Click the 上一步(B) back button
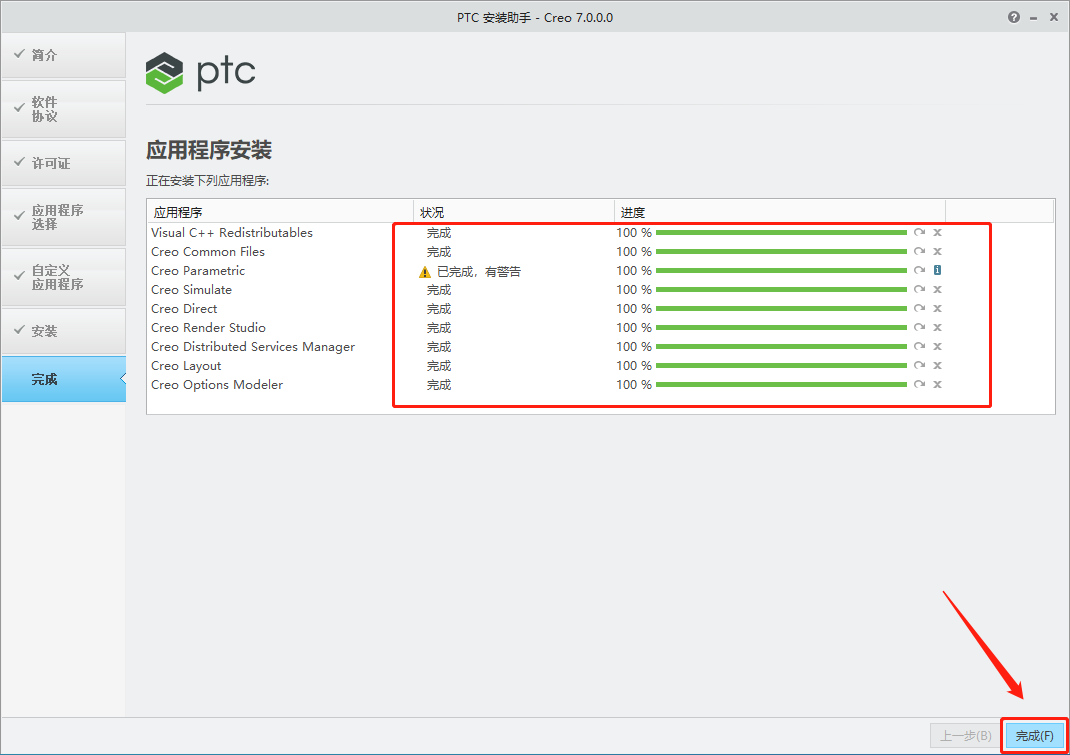Viewport: 1070px width, 755px height. 965,735
